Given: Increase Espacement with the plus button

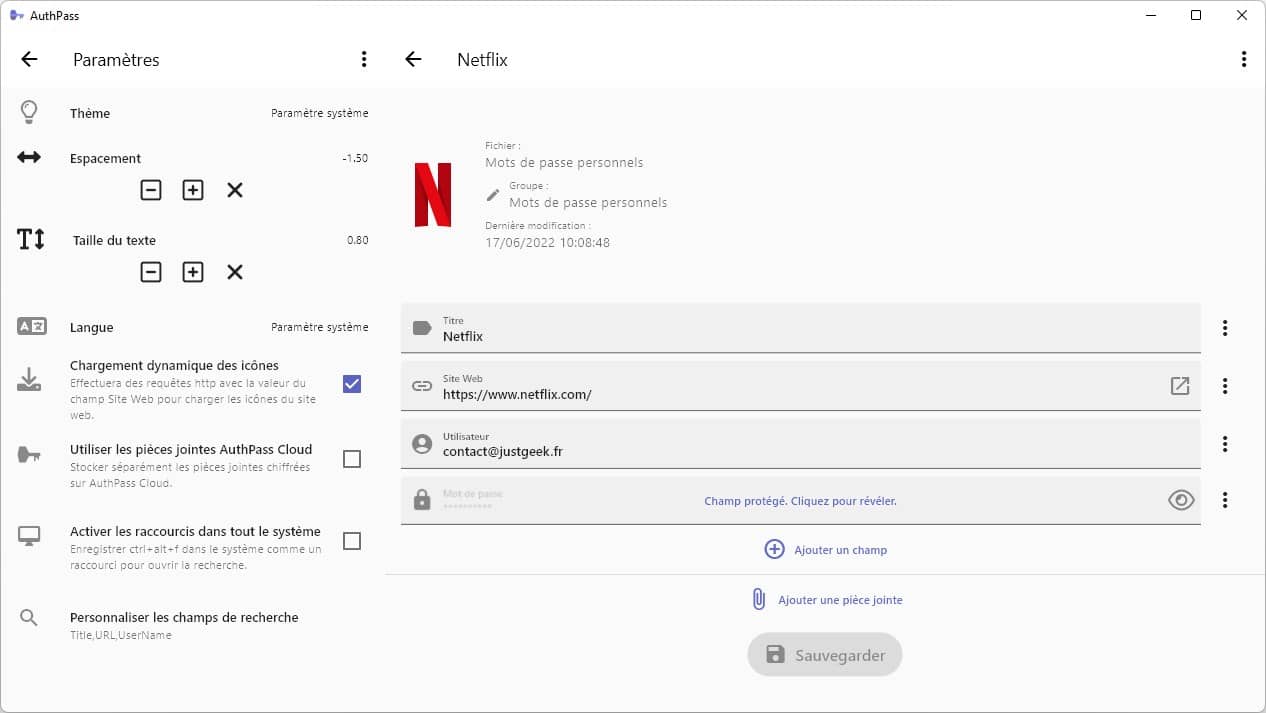Looking at the screenshot, I should point(193,190).
